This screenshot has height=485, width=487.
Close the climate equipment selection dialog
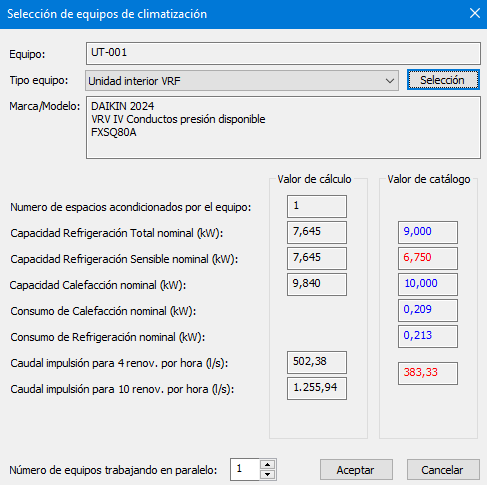(475, 14)
